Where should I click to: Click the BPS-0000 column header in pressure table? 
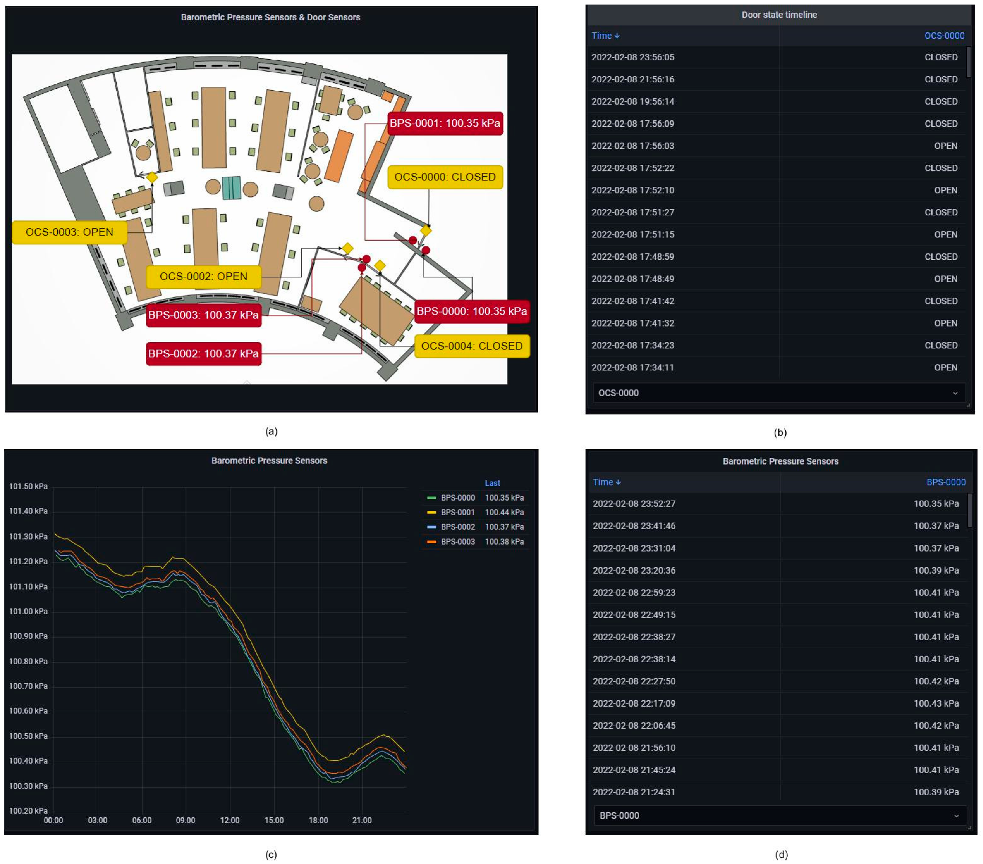[943, 482]
